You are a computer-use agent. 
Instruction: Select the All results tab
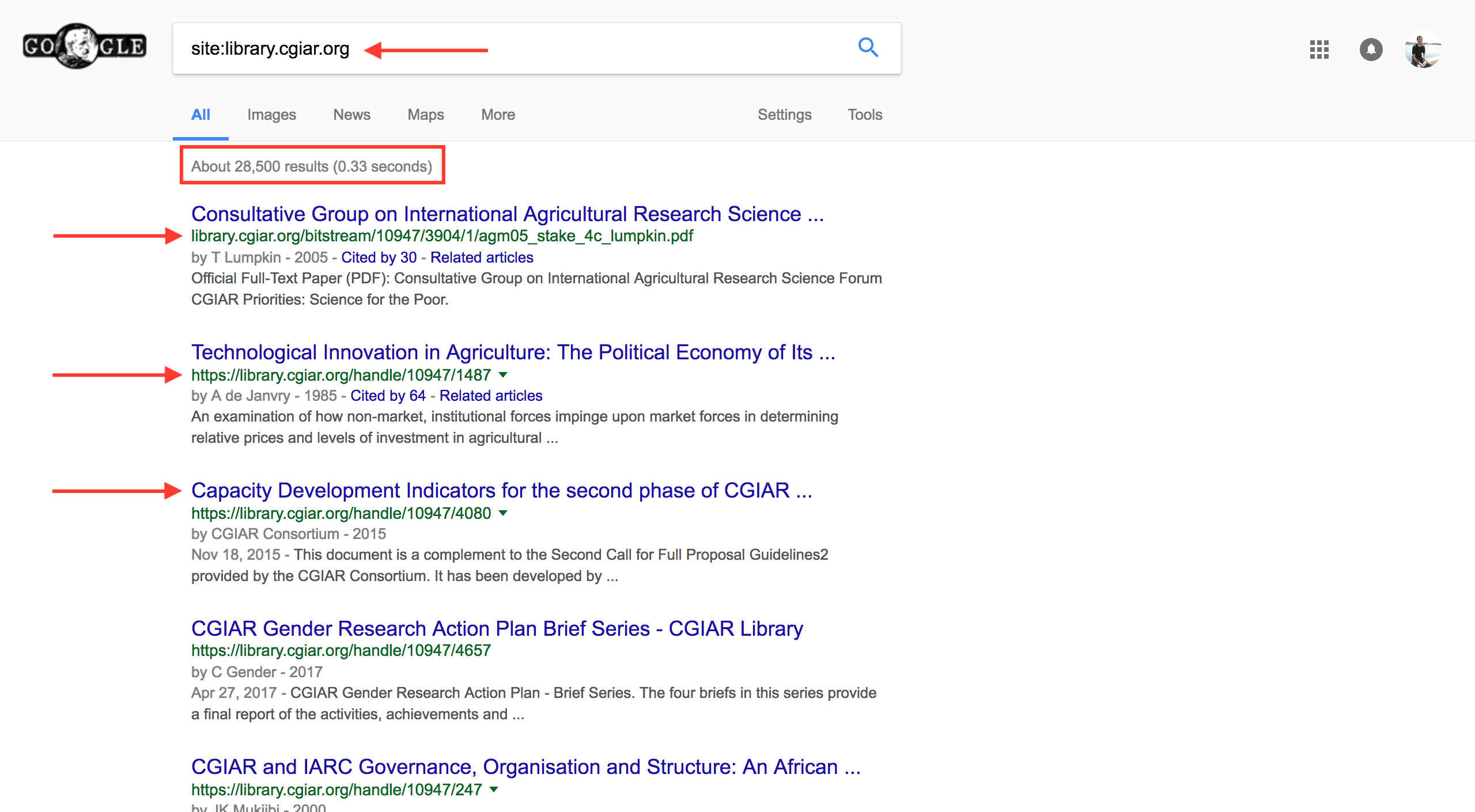tap(201, 115)
